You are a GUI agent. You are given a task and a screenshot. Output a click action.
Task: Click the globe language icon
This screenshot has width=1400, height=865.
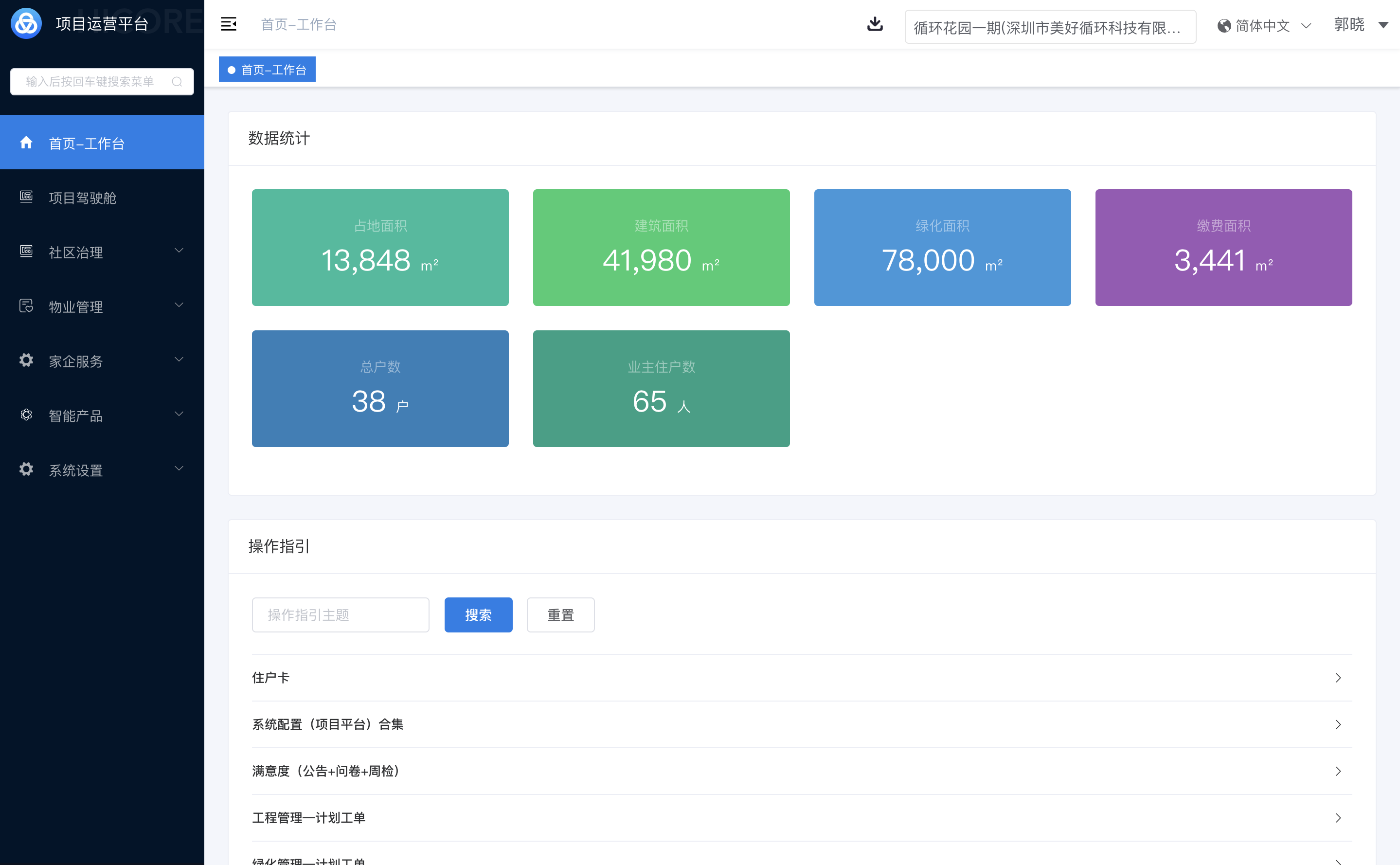[x=1224, y=26]
